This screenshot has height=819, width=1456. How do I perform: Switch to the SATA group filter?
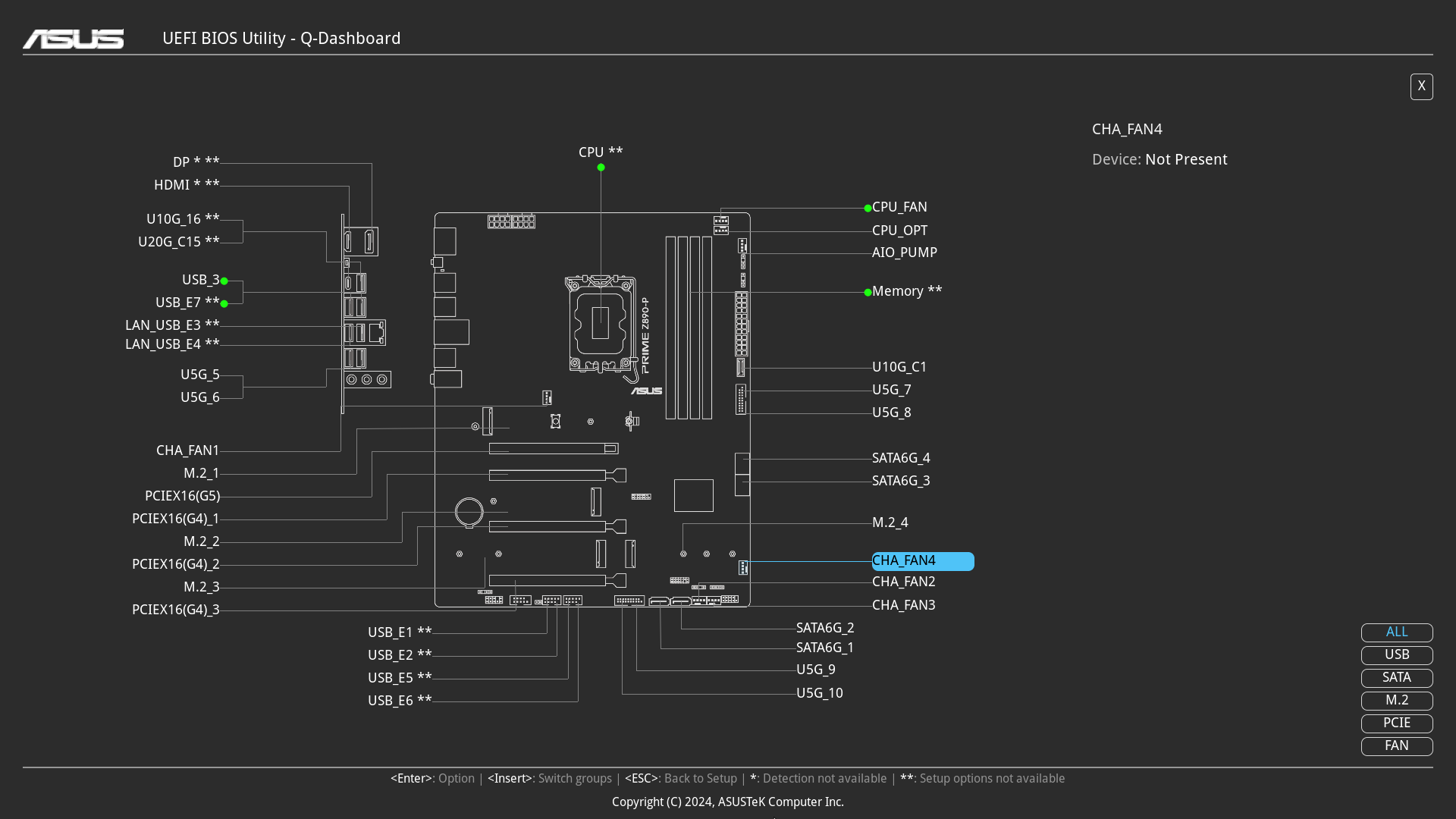pyautogui.click(x=1397, y=678)
